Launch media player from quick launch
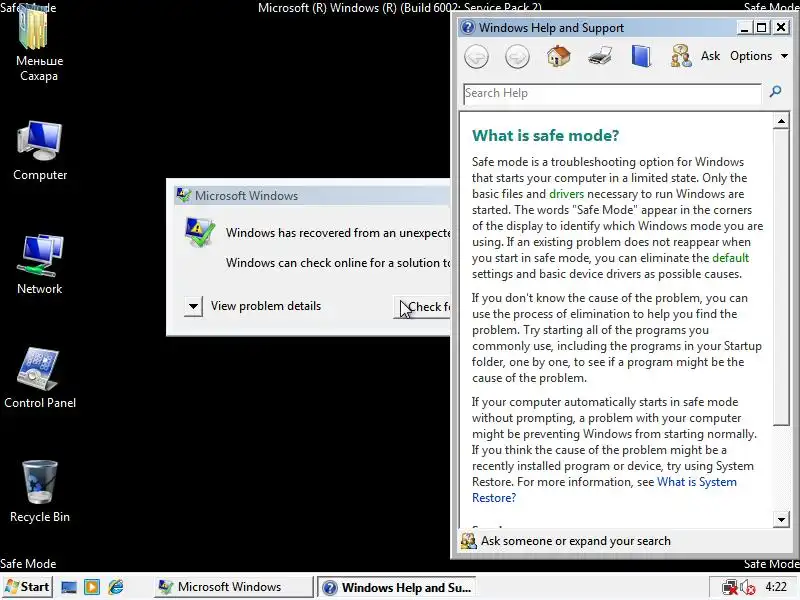The image size is (800, 600). tap(92, 587)
